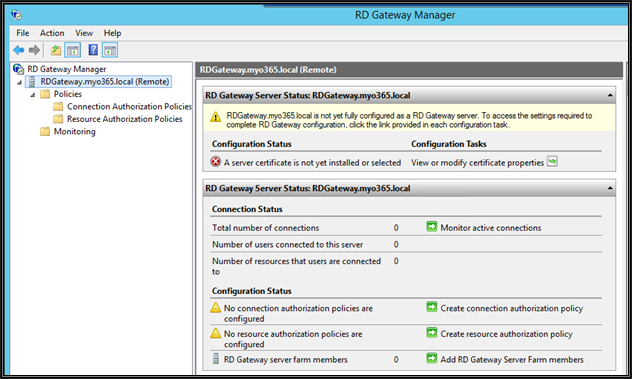This screenshot has height=379, width=632.
Task: Select Resource Authorization Policies tree label
Action: point(125,119)
